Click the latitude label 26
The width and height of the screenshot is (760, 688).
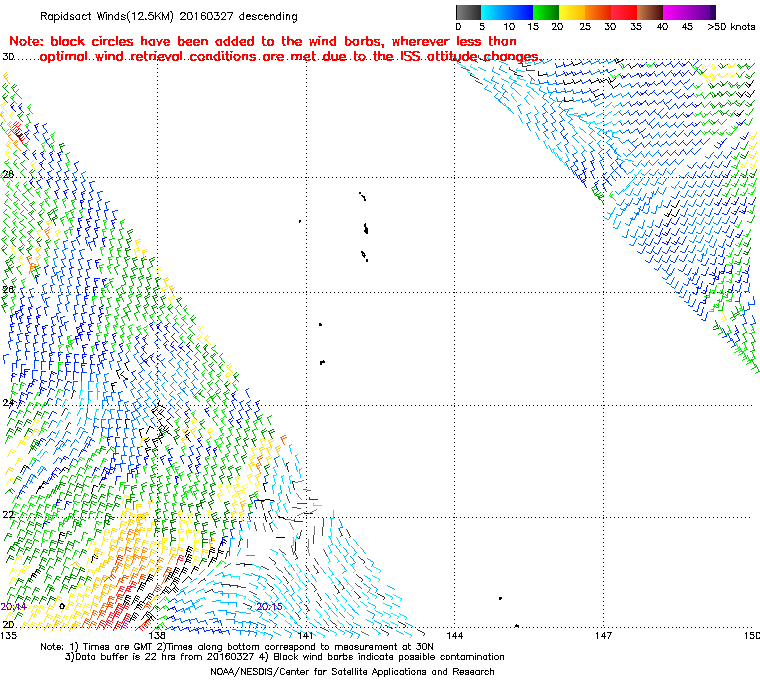(x=8, y=289)
